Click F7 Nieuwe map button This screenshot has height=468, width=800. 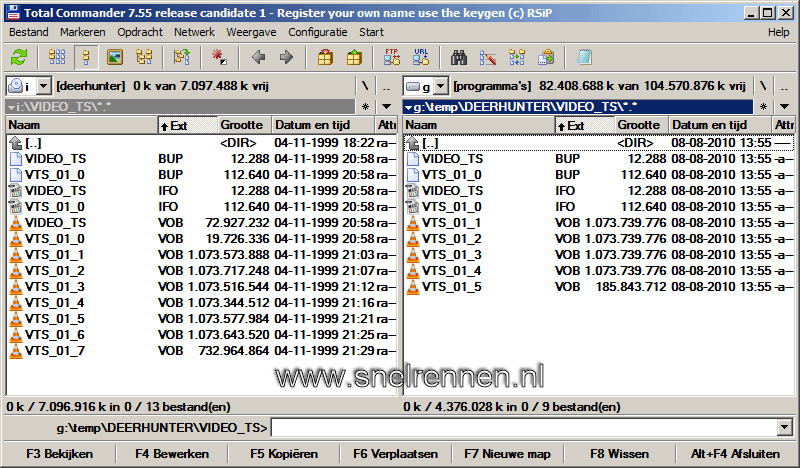508,454
